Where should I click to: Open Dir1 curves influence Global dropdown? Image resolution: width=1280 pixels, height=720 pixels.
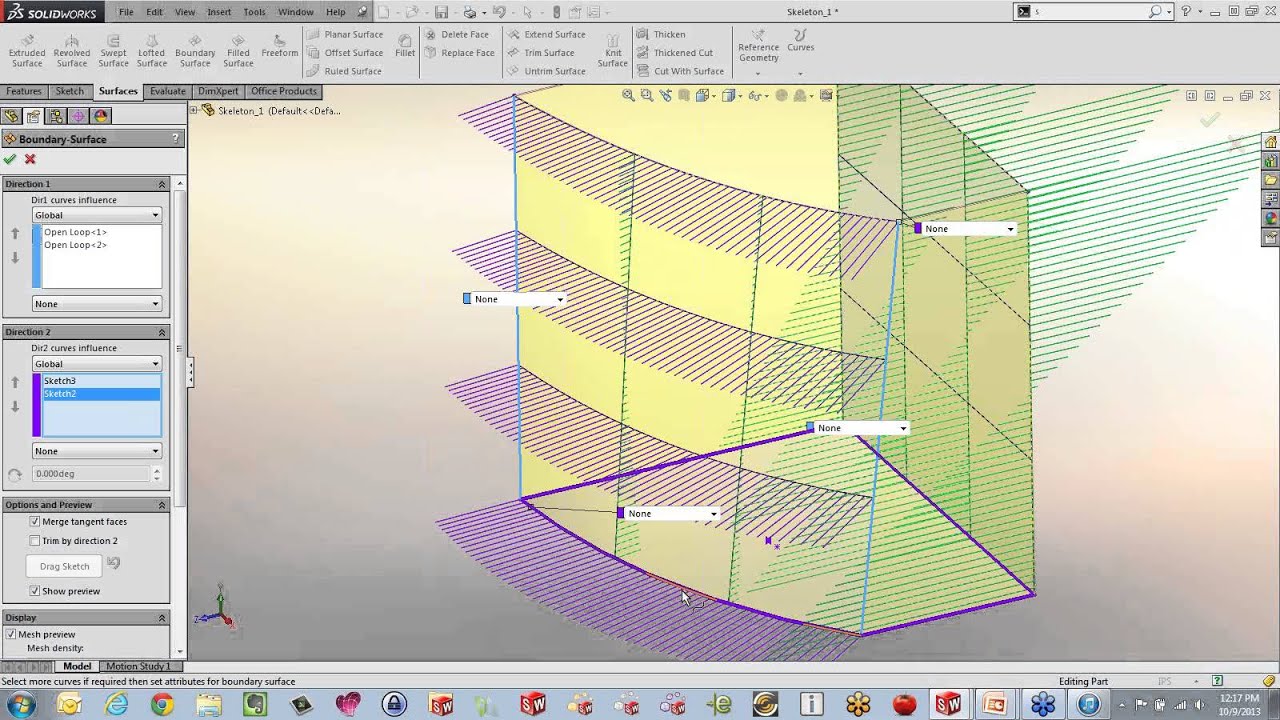[x=97, y=215]
